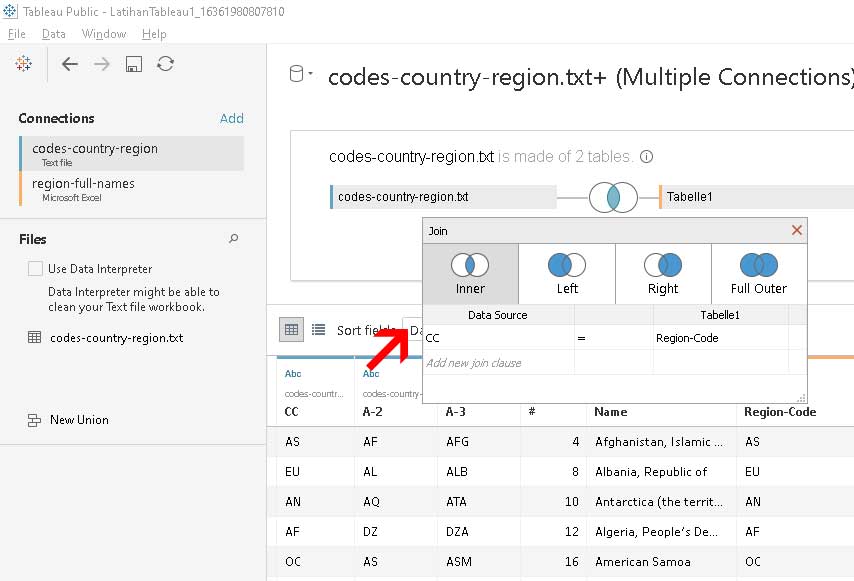Select the Name column header
The image size is (854, 581).
611,412
